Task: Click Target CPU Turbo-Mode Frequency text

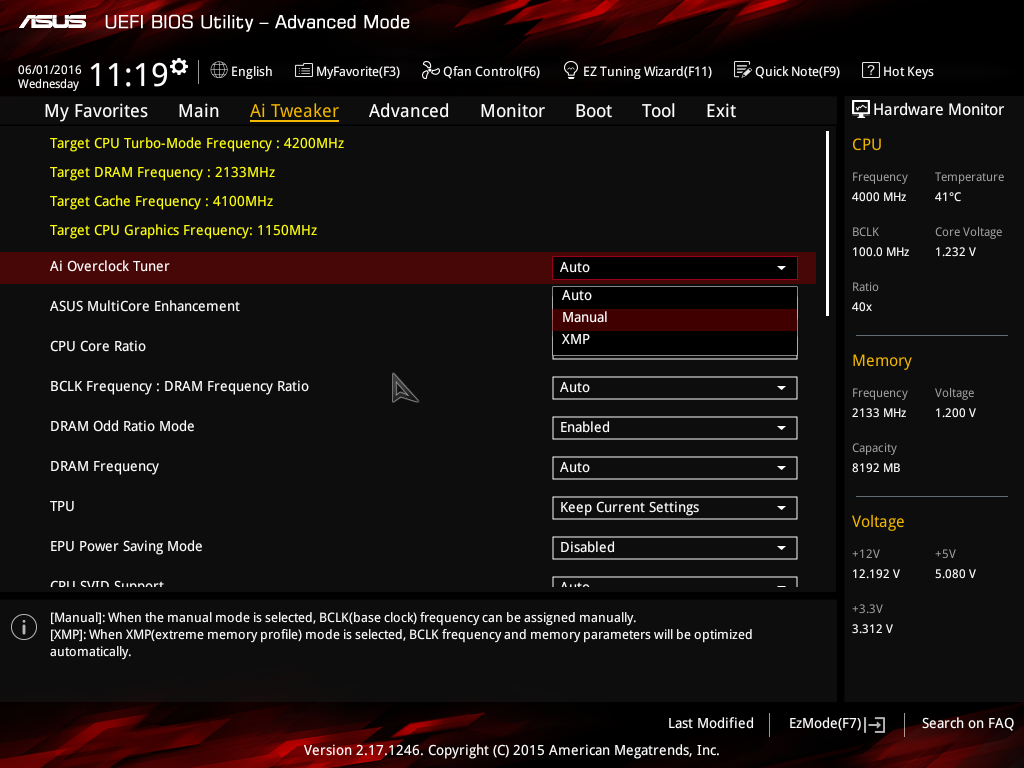Action: [x=197, y=144]
